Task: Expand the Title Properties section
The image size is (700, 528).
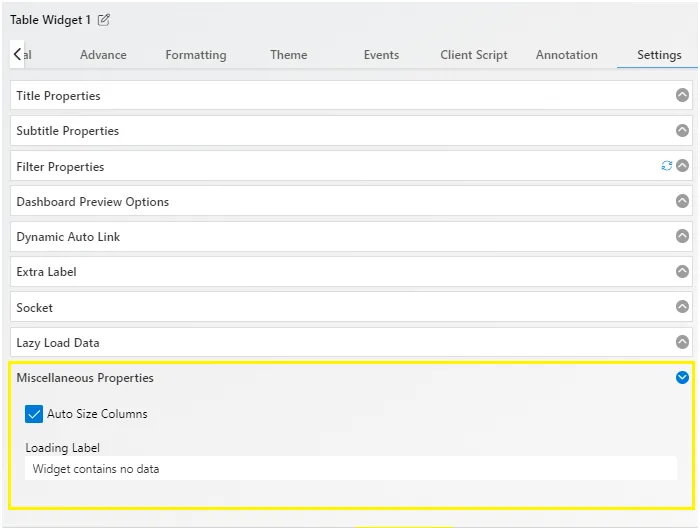Action: click(682, 95)
